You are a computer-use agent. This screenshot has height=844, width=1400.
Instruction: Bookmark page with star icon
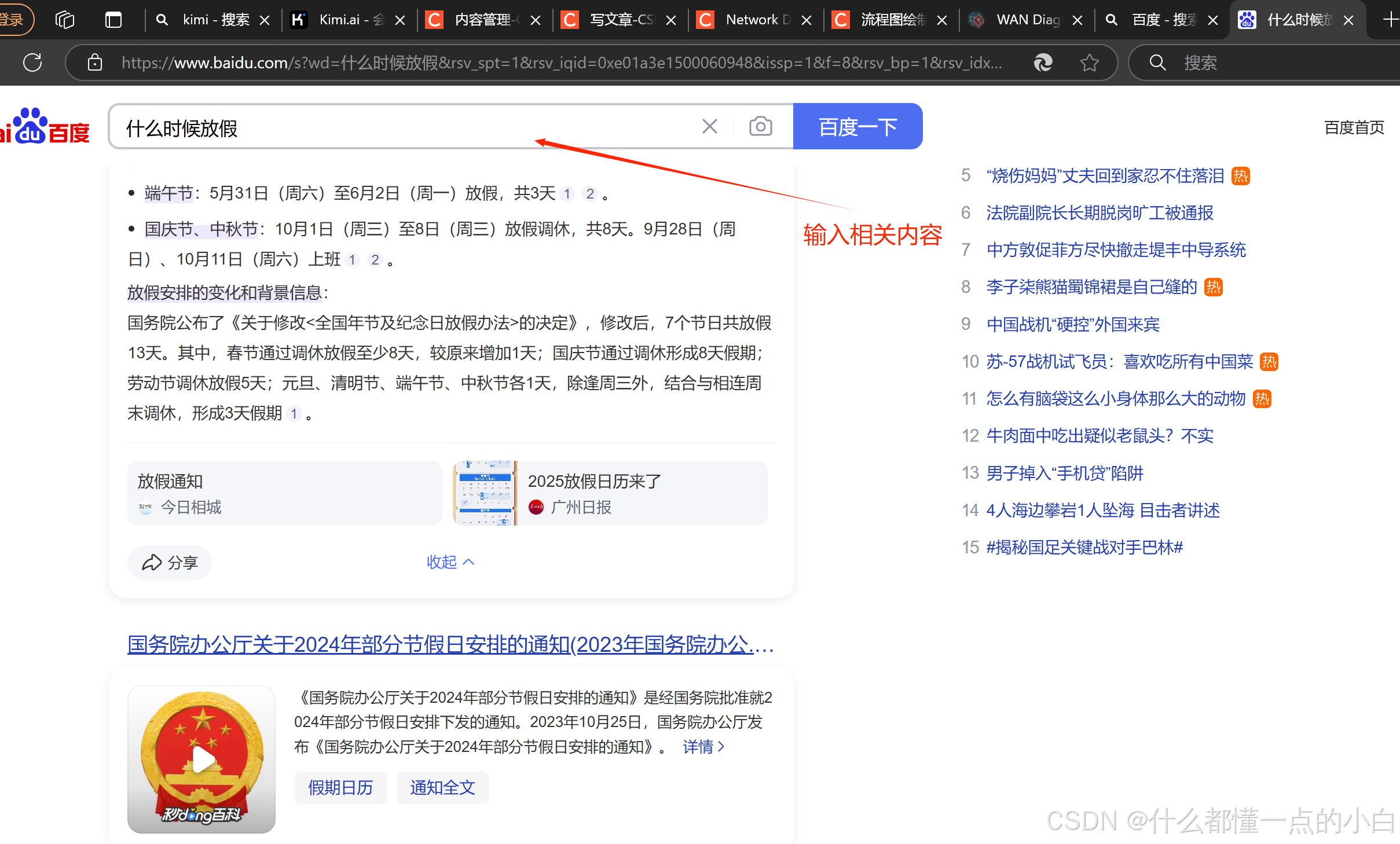pos(1089,63)
